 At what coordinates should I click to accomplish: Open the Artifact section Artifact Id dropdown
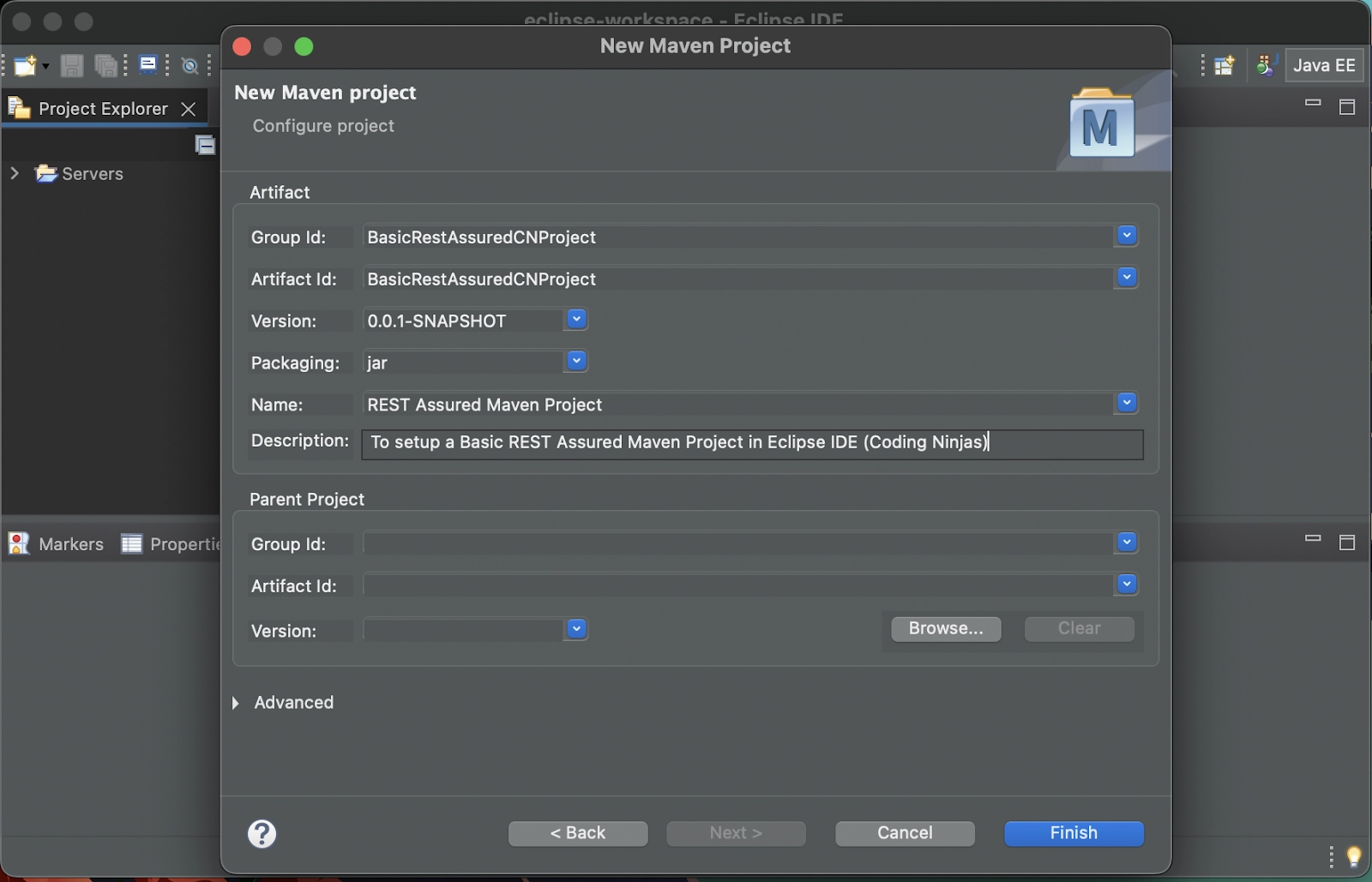click(1127, 277)
